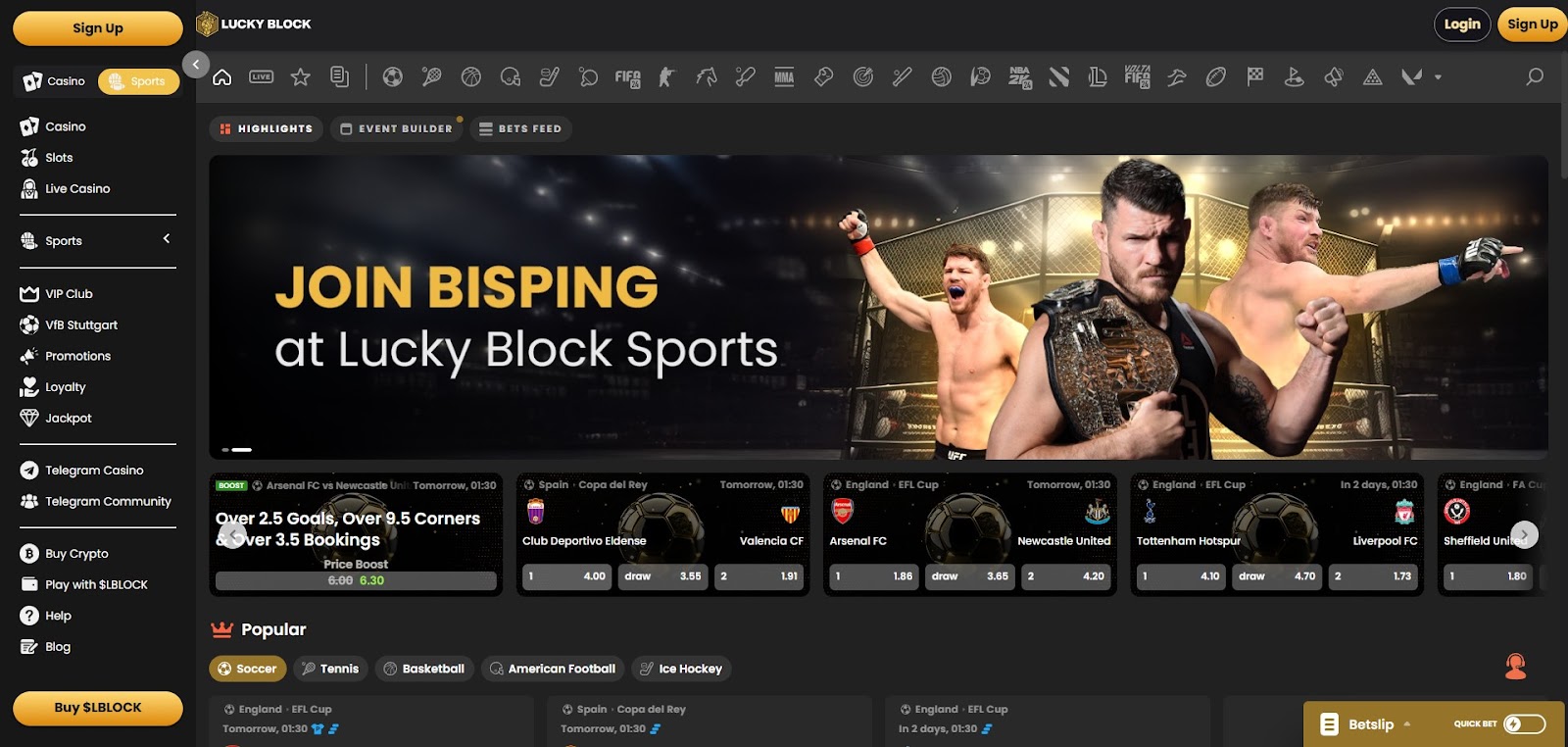Select the American Football helmet icon

pyautogui.click(x=510, y=76)
